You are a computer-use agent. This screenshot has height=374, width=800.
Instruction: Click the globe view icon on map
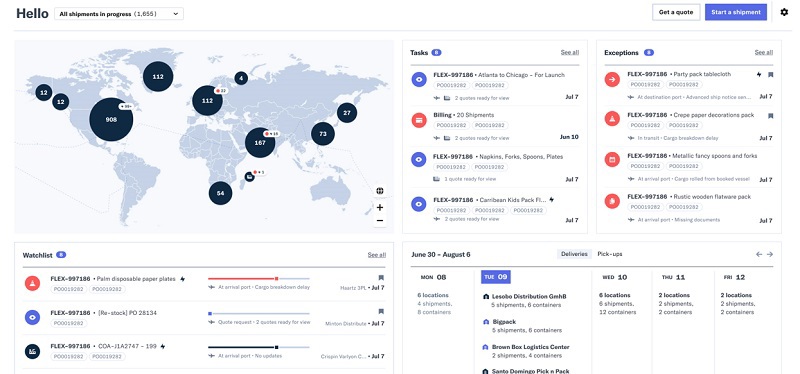tap(380, 191)
